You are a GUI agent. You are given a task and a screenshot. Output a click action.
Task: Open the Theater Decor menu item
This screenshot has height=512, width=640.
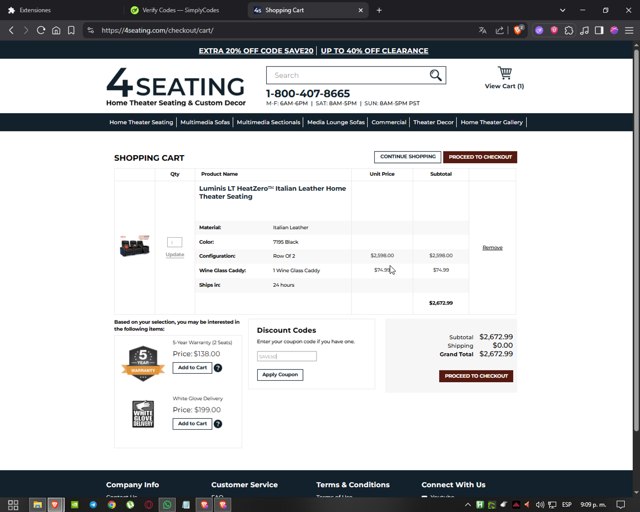pyautogui.click(x=433, y=122)
